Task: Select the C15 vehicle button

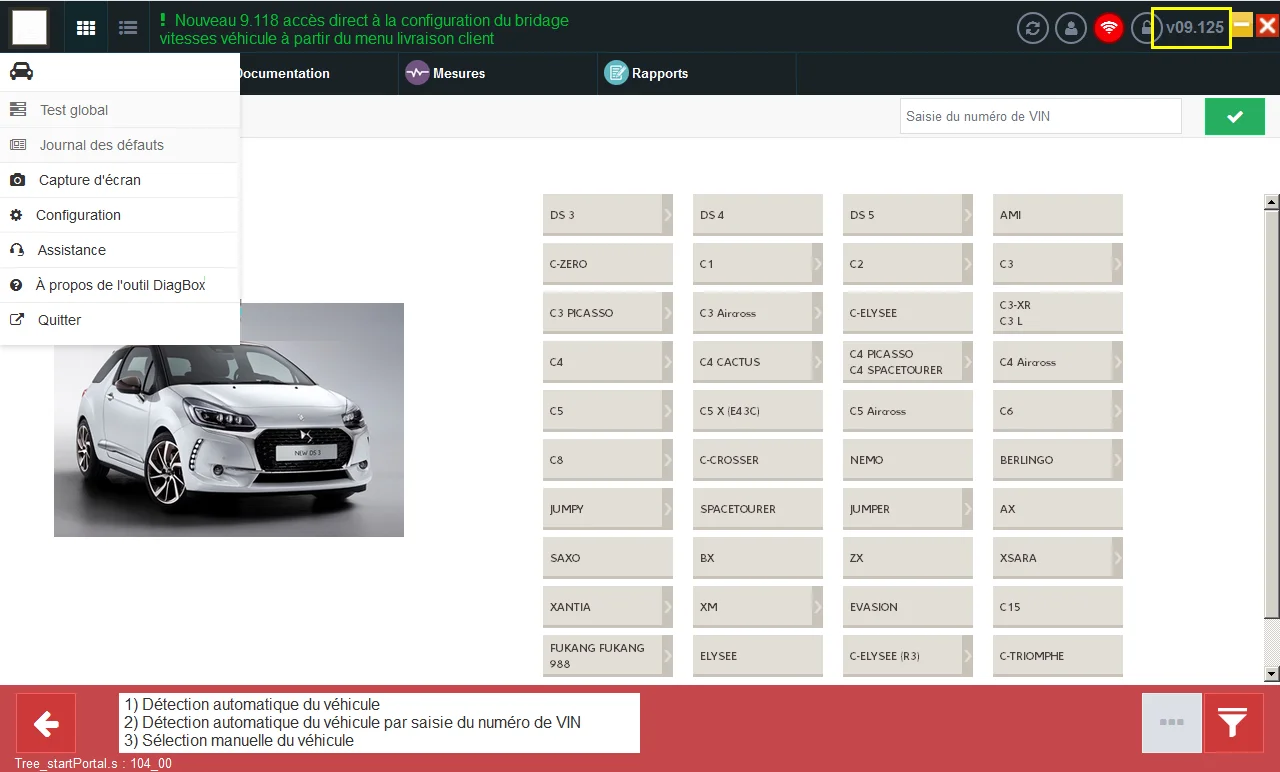Action: coord(1058,607)
